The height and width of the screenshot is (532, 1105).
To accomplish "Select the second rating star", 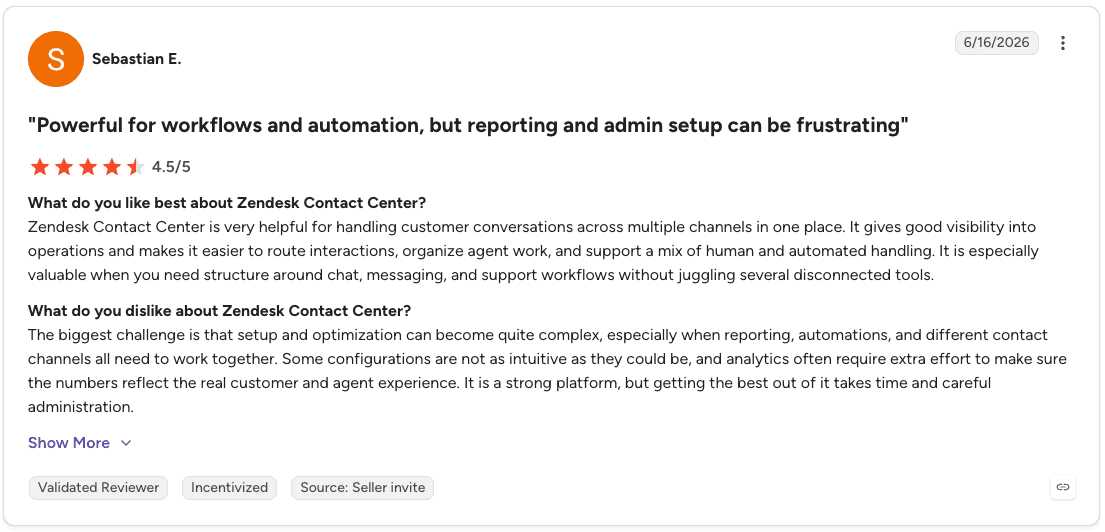I will point(64,167).
